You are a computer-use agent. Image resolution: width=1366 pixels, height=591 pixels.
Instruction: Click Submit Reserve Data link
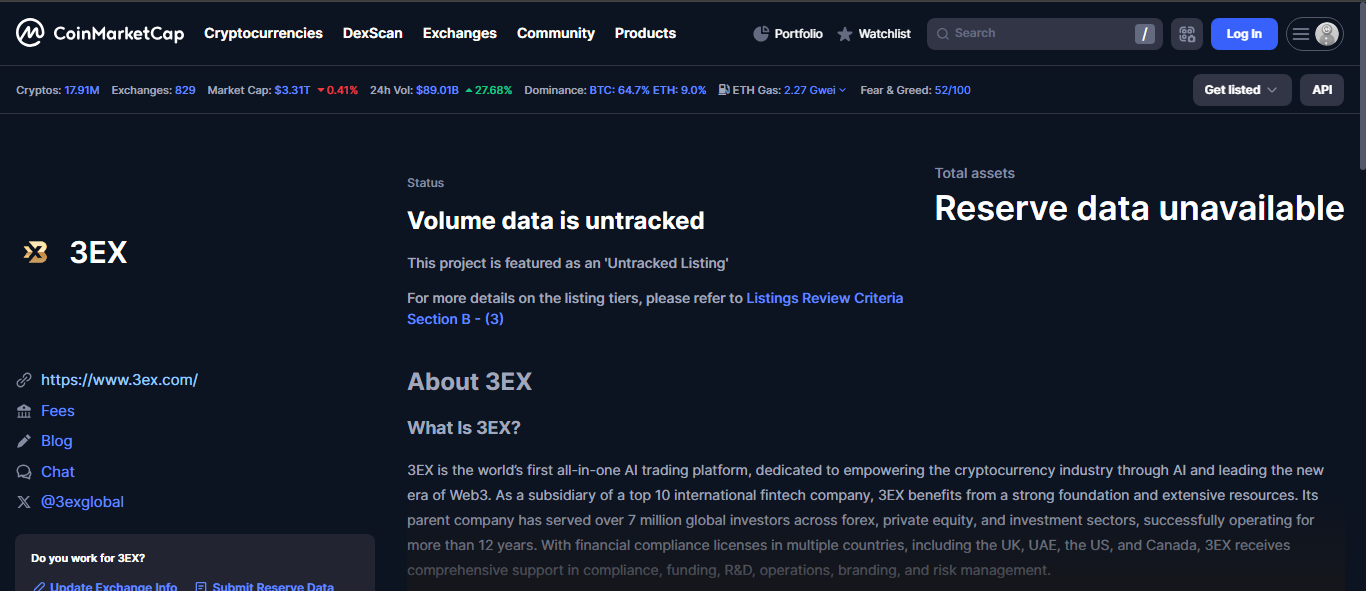tap(265, 586)
